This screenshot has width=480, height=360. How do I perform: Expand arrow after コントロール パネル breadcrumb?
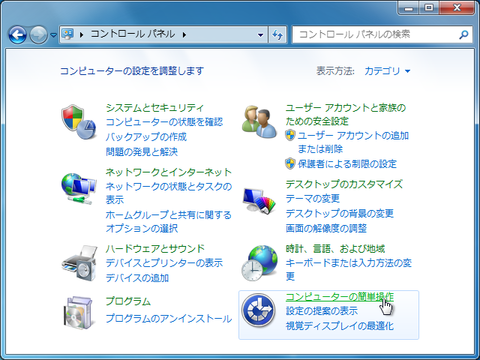pyautogui.click(x=184, y=34)
